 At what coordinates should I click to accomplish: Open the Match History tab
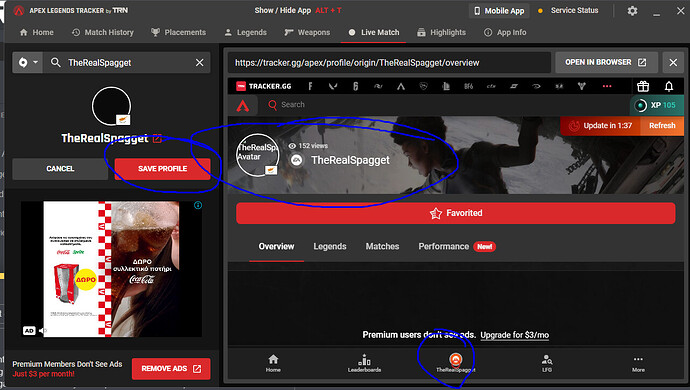[103, 32]
